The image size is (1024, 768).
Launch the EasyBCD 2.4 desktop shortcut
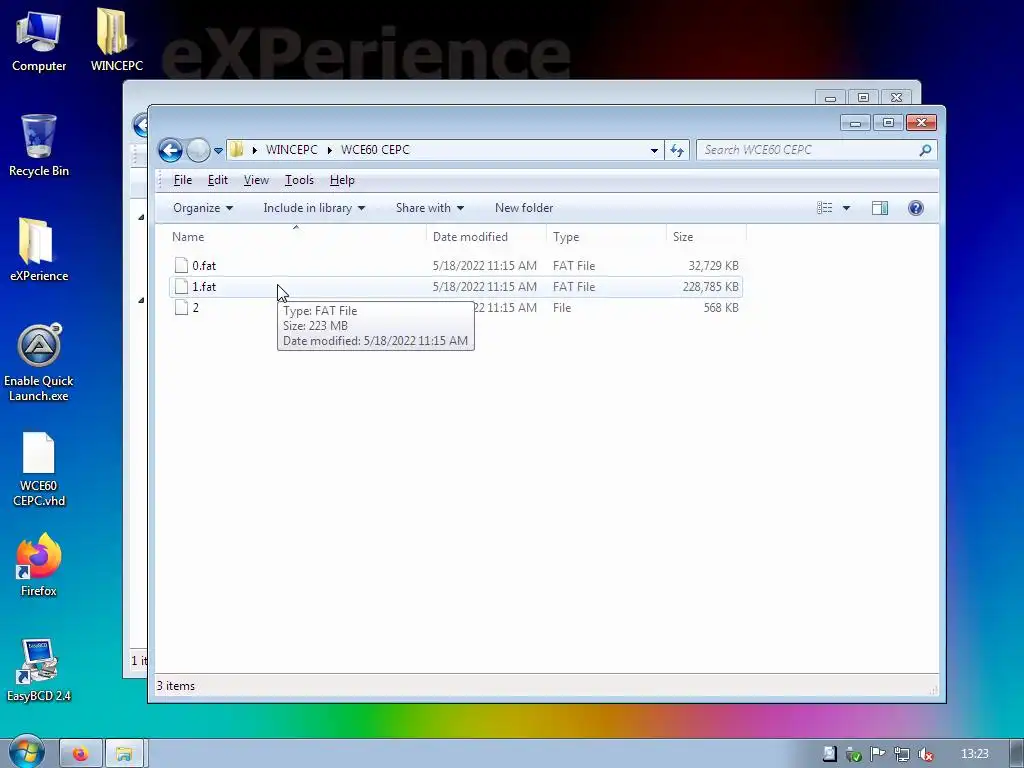[x=39, y=670]
